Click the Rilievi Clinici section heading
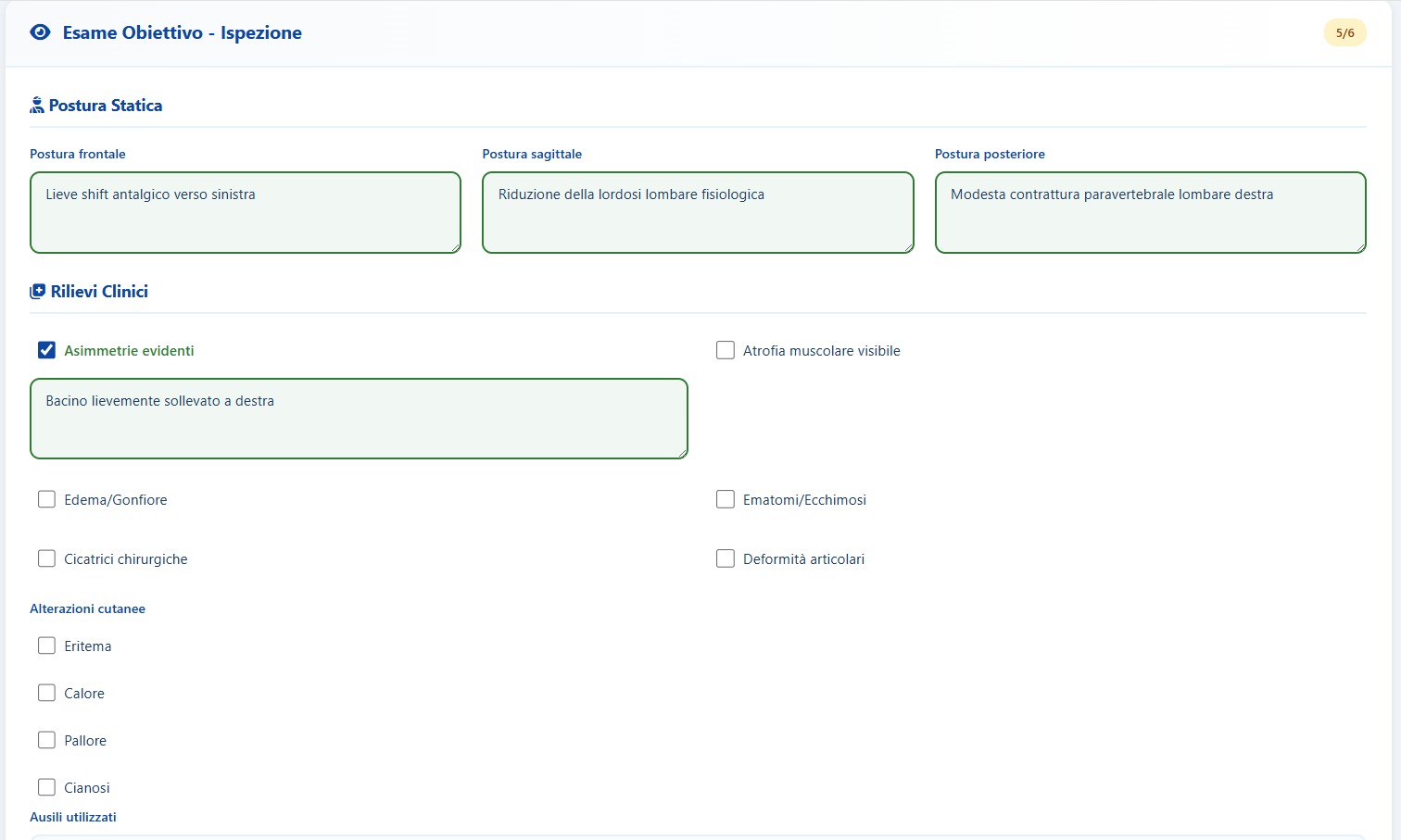Viewport: 1401px width, 840px height. tap(99, 291)
